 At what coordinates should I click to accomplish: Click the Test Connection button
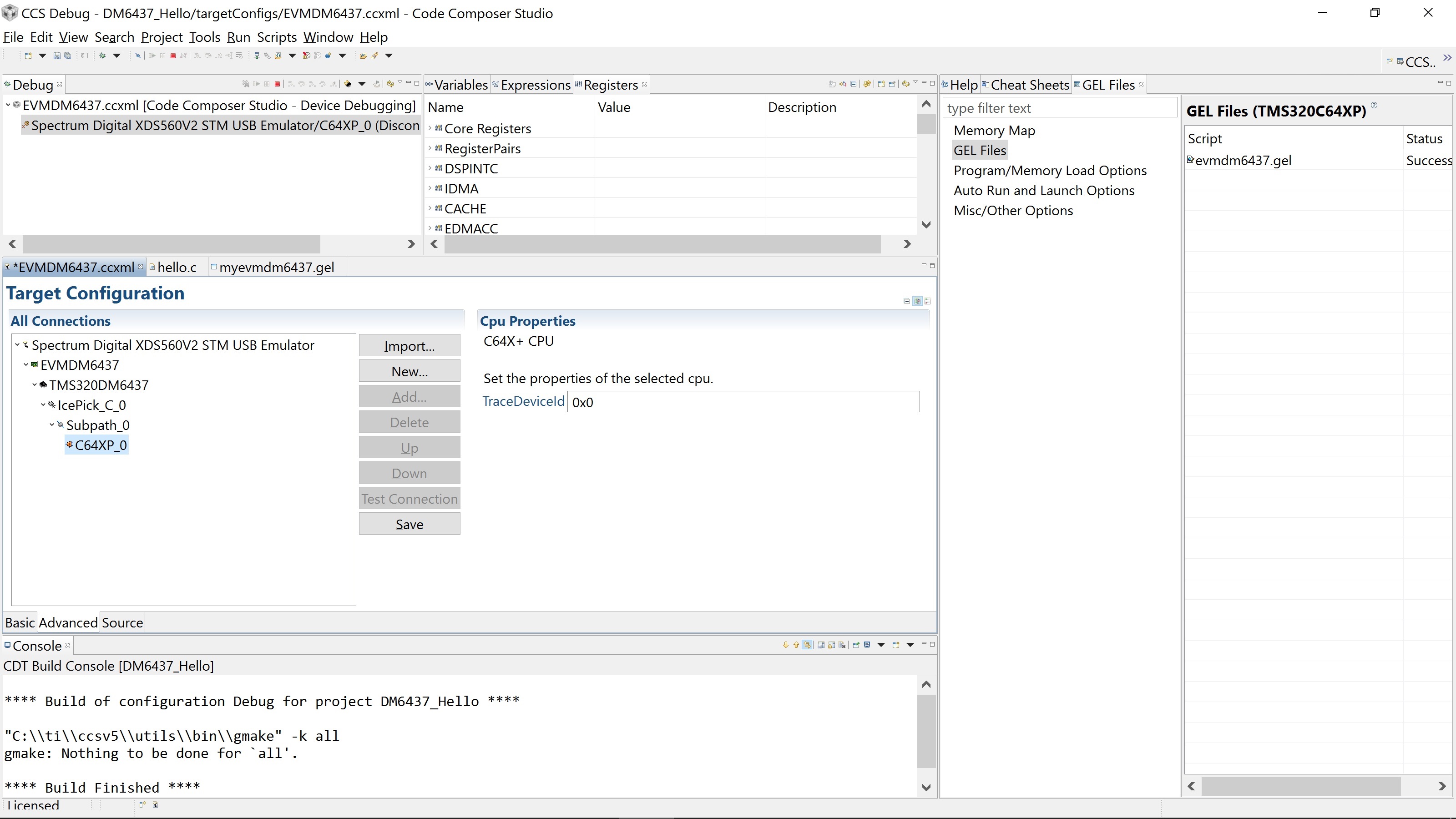[x=409, y=499]
